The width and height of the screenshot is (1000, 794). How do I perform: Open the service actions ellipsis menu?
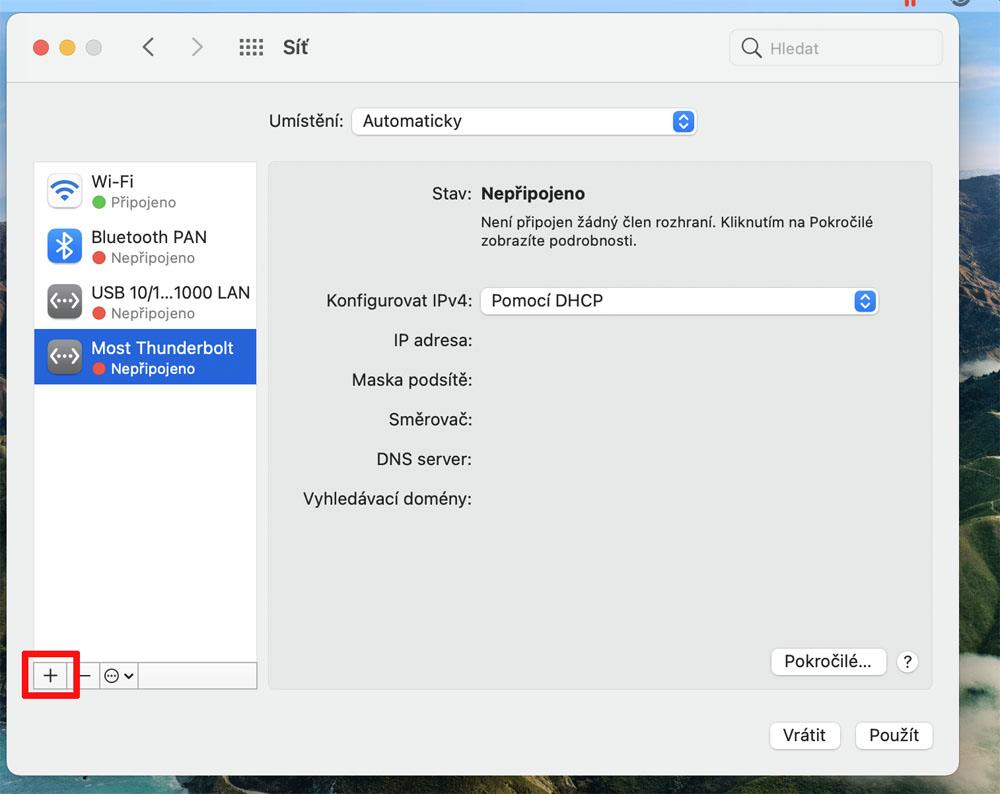coord(118,676)
